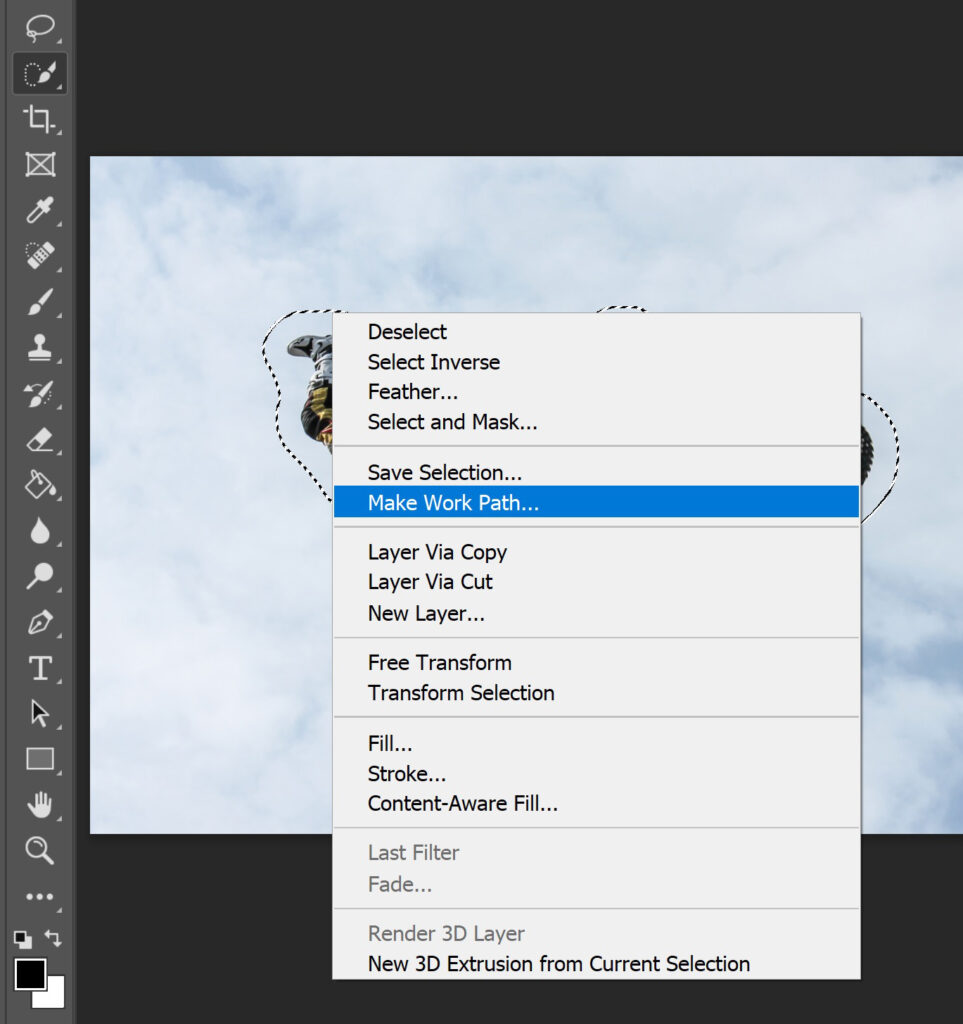Open Select and Mask...
The width and height of the screenshot is (963, 1024).
pyautogui.click(x=596, y=422)
